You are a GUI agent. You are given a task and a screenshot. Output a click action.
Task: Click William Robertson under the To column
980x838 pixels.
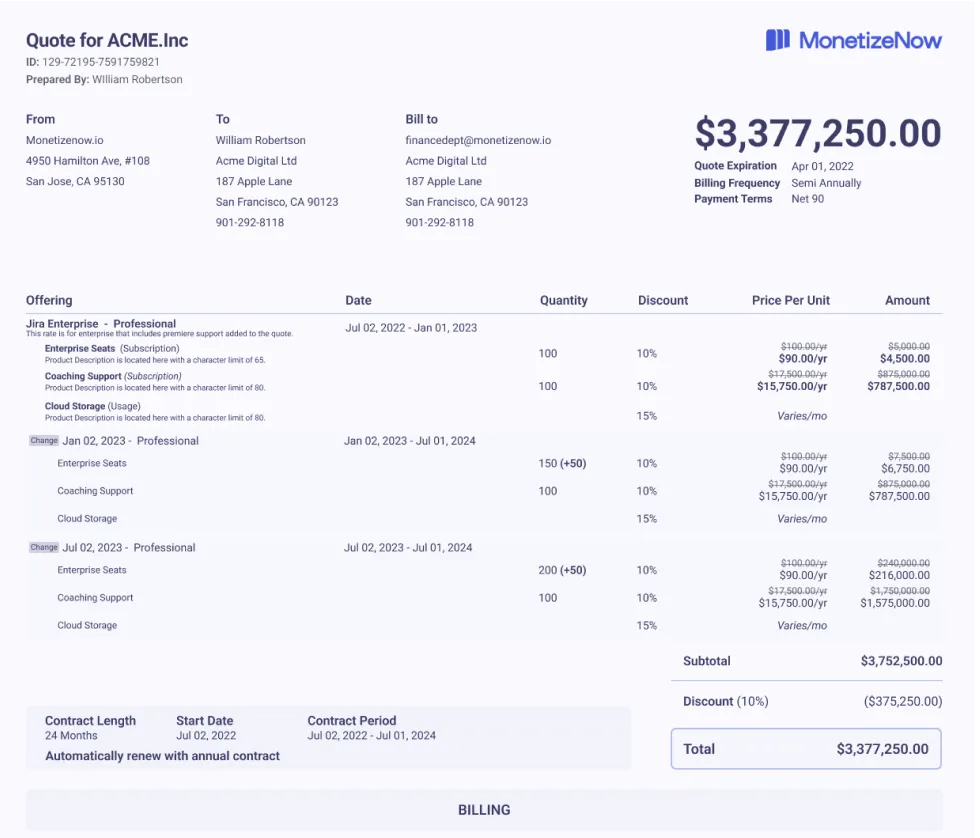[x=261, y=140]
